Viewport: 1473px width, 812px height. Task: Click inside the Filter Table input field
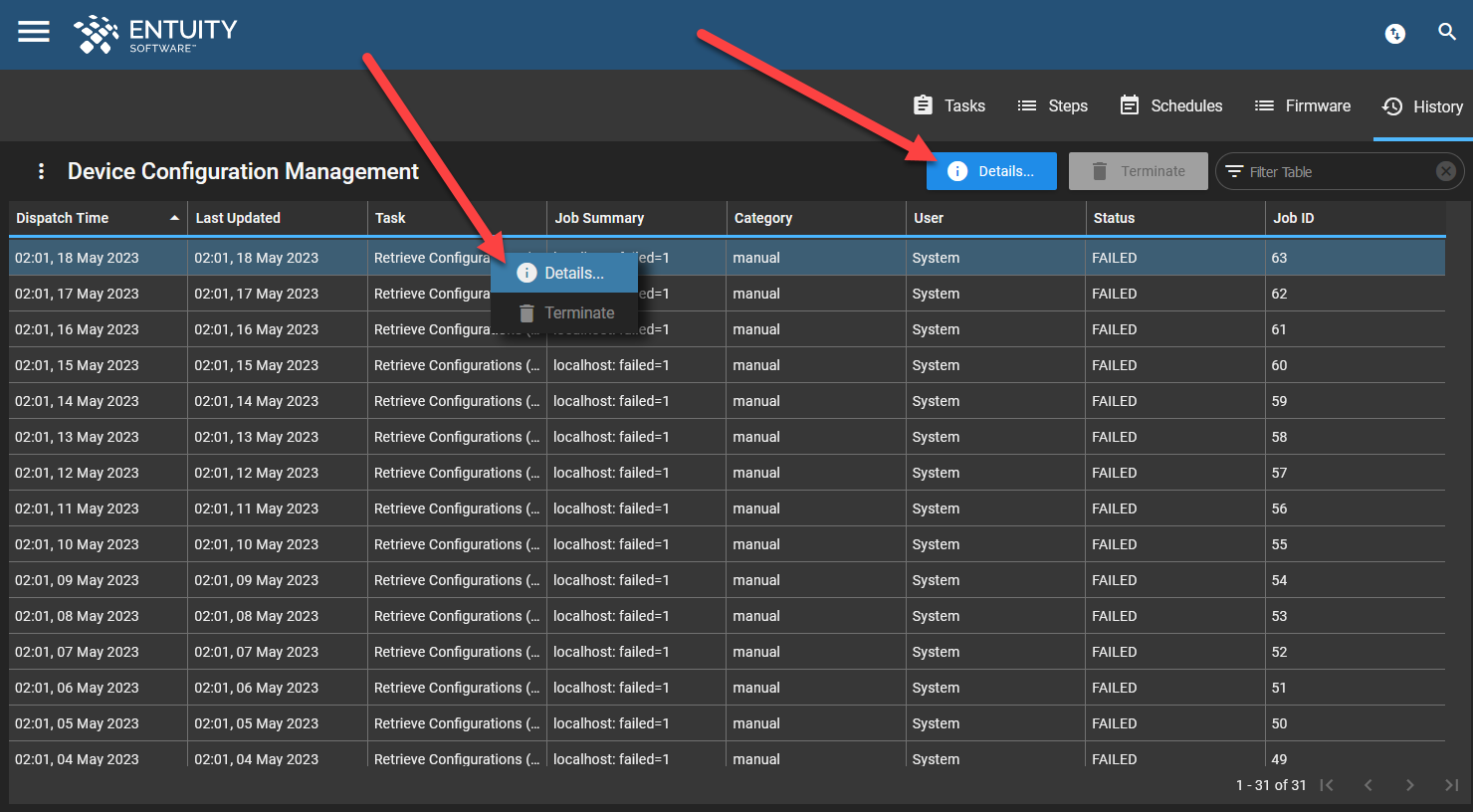click(x=1314, y=170)
